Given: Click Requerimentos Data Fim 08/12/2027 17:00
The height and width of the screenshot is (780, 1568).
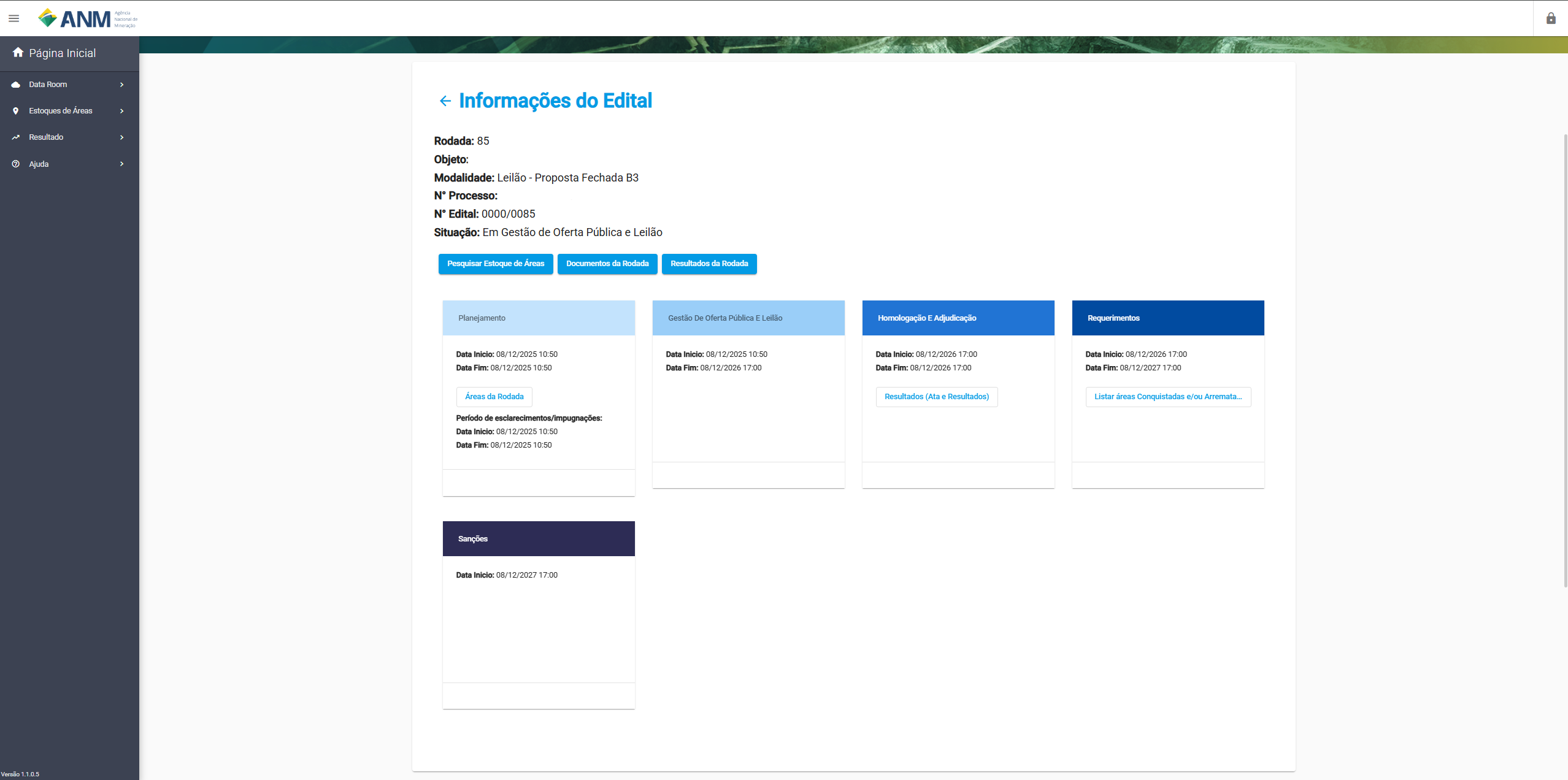Looking at the screenshot, I should (1133, 368).
